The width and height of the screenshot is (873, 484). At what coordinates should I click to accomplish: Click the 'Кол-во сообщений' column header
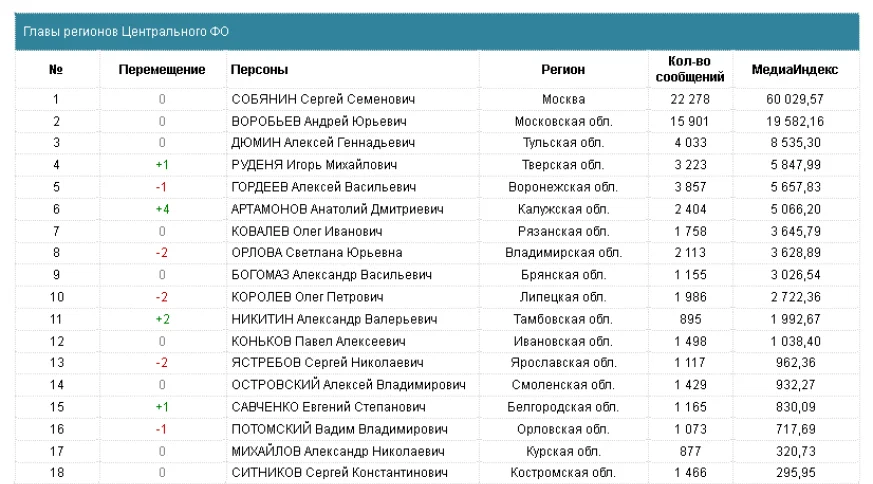point(690,70)
